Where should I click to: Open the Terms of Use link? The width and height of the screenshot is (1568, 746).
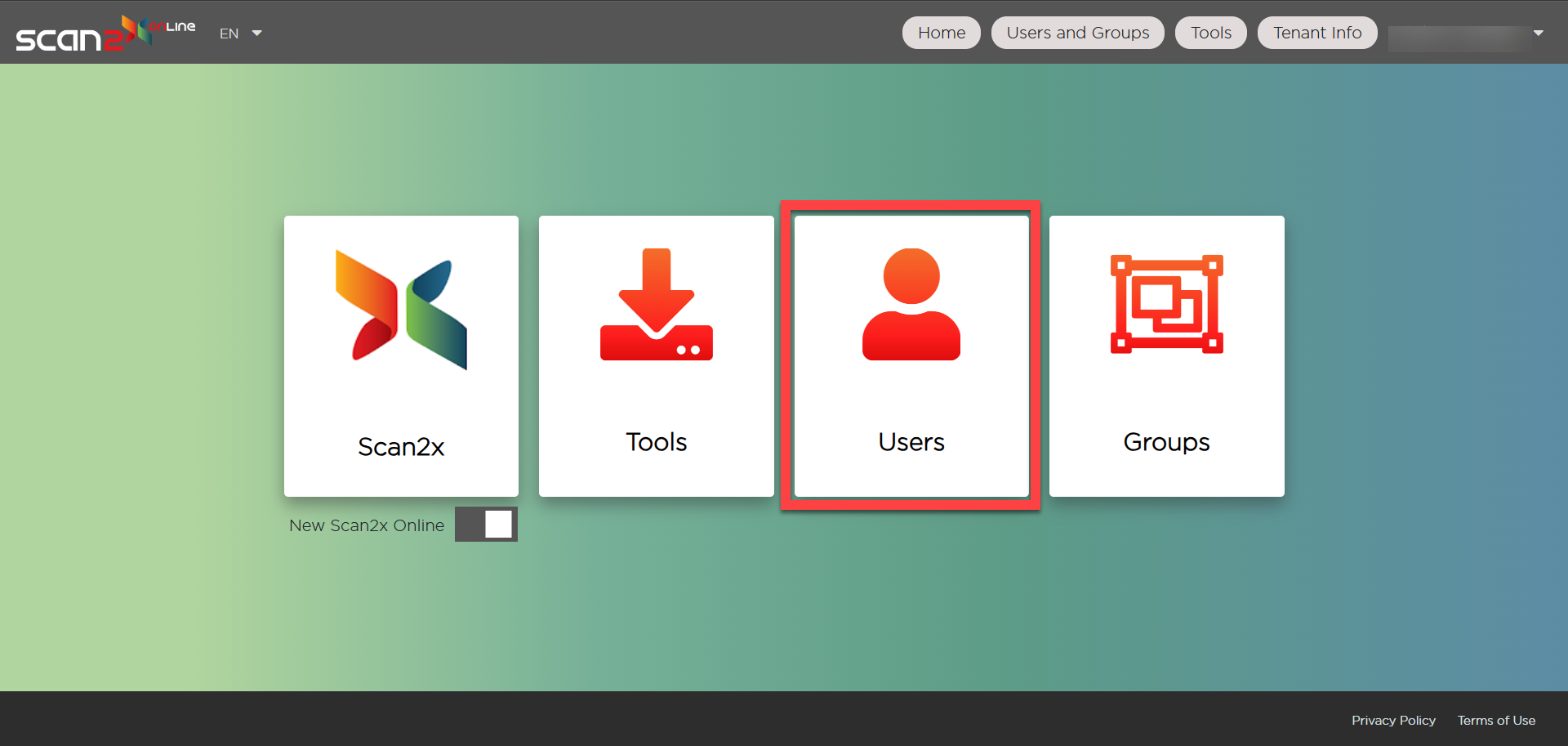tap(1496, 720)
